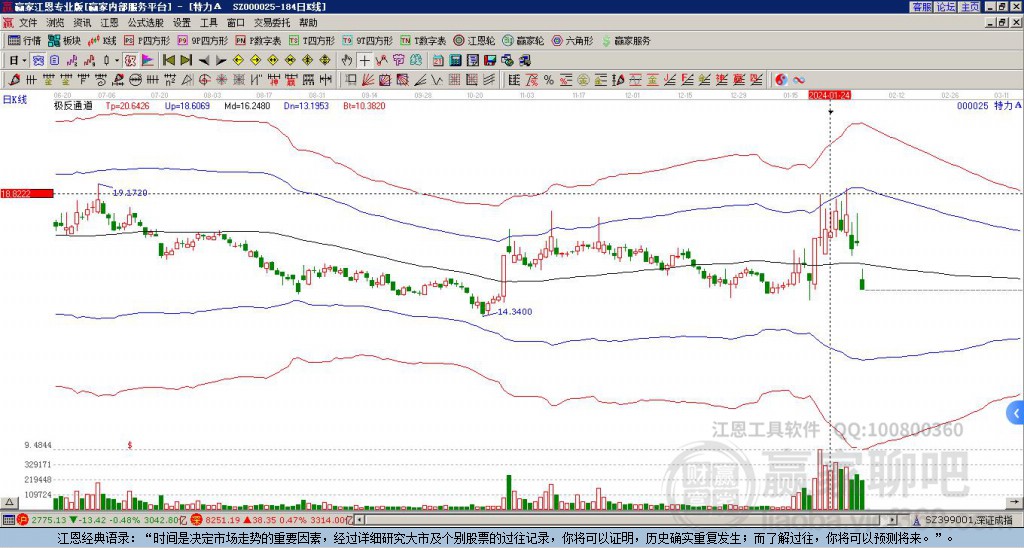Open the 设置 menu
Screen dimensions: 1024x548
(182, 22)
